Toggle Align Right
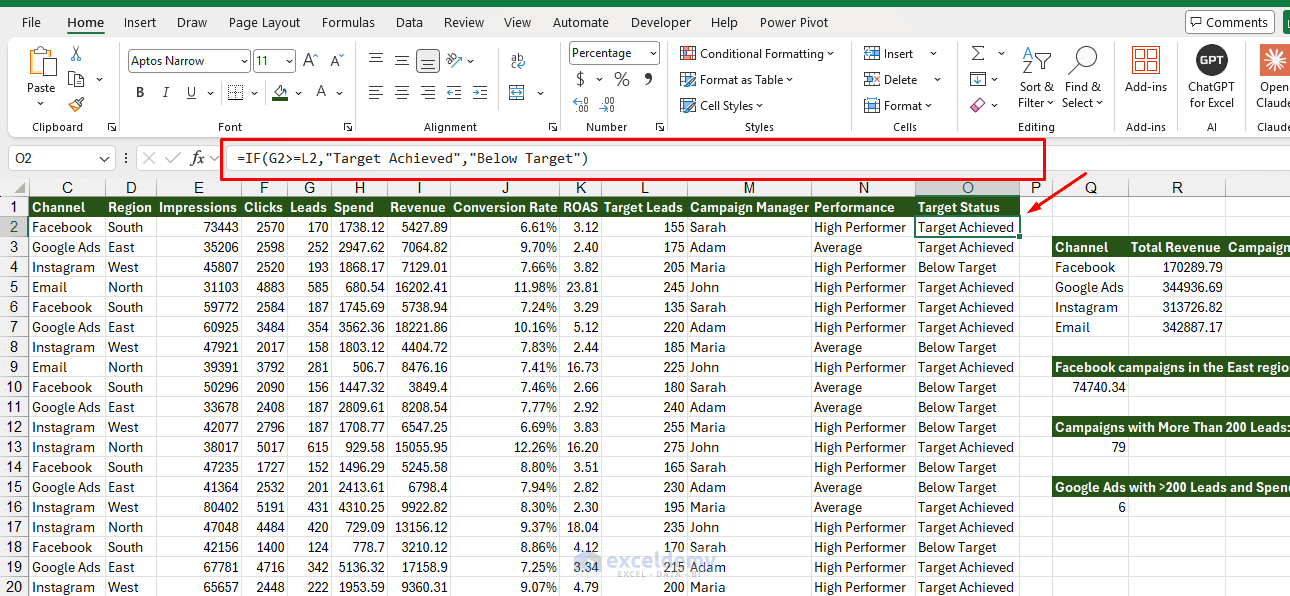1290x596 pixels. click(x=428, y=93)
